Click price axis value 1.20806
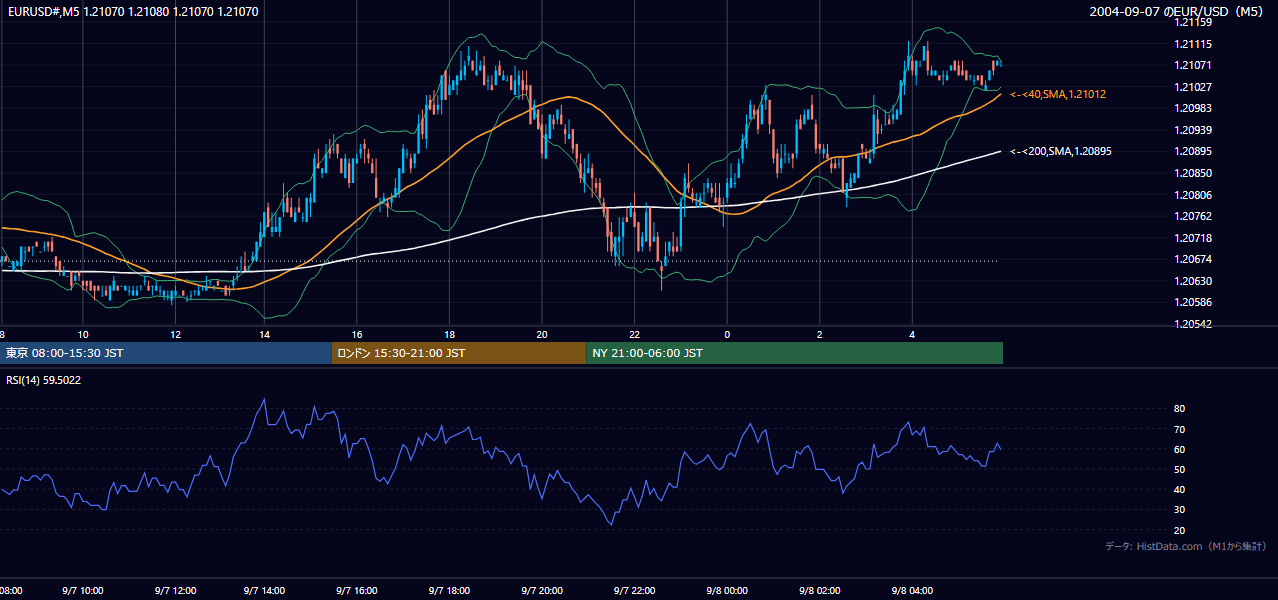Image resolution: width=1278 pixels, height=600 pixels. (1194, 195)
